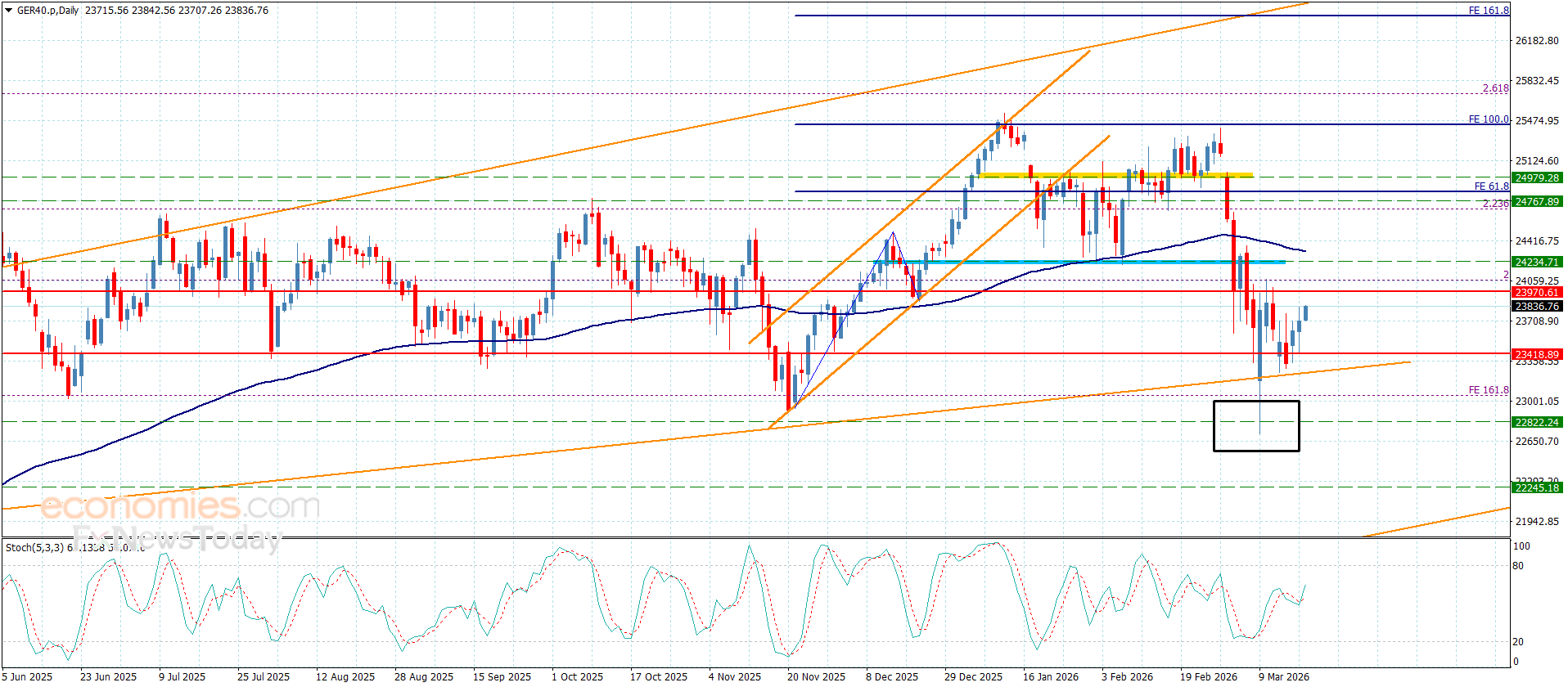Screen dimensions: 1568x687
Task: Select the price scale value 23708.90
Action: pyautogui.click(x=1537, y=321)
